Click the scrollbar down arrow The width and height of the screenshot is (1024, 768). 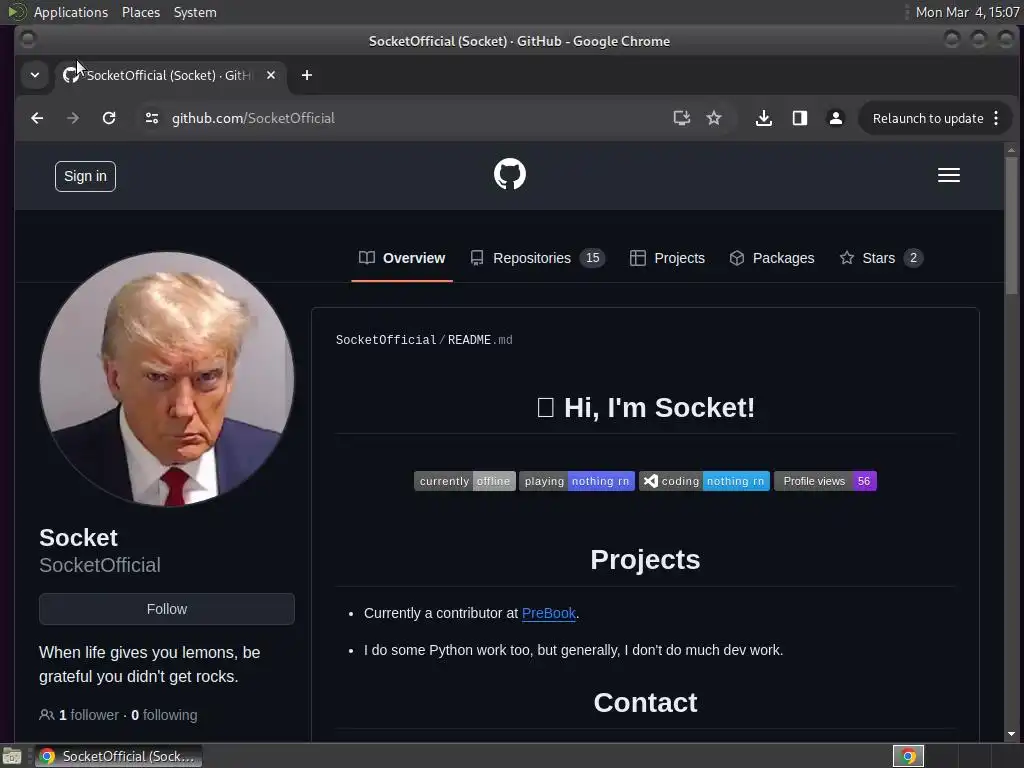pos(1011,734)
